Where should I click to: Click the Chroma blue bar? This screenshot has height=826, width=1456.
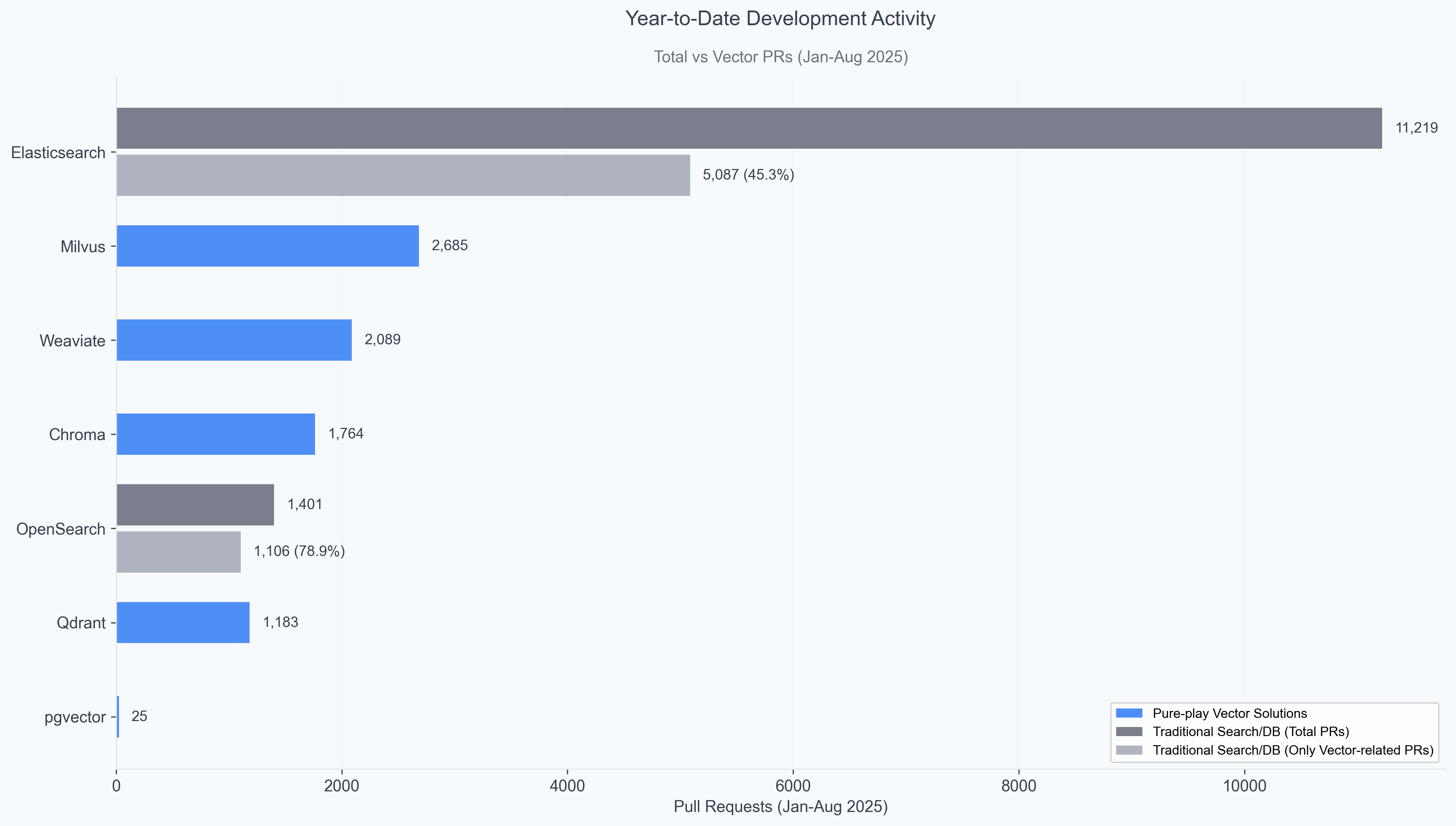coord(216,434)
